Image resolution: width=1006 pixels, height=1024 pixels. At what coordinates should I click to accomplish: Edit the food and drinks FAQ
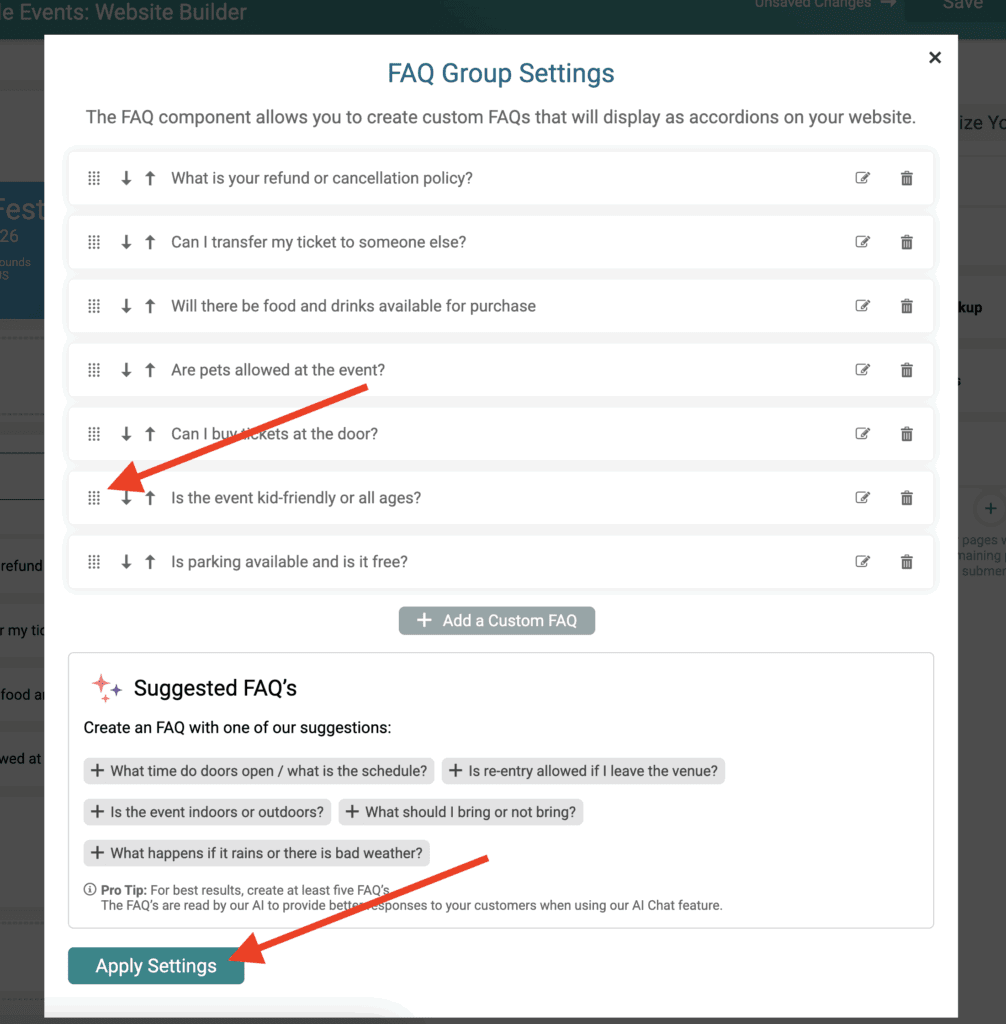862,306
